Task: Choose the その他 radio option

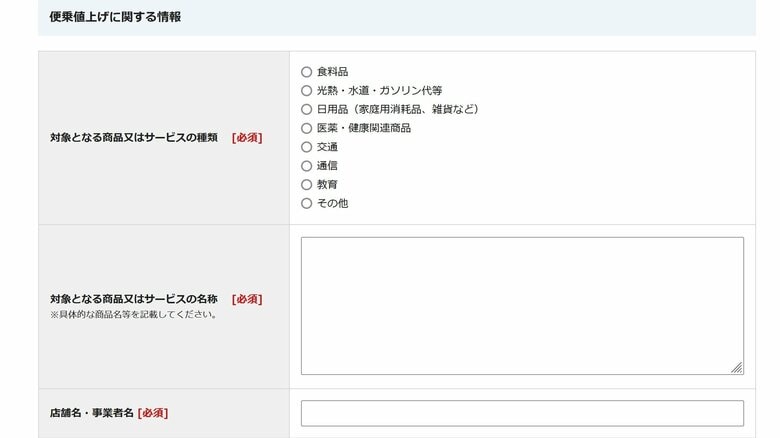Action: tap(306, 204)
